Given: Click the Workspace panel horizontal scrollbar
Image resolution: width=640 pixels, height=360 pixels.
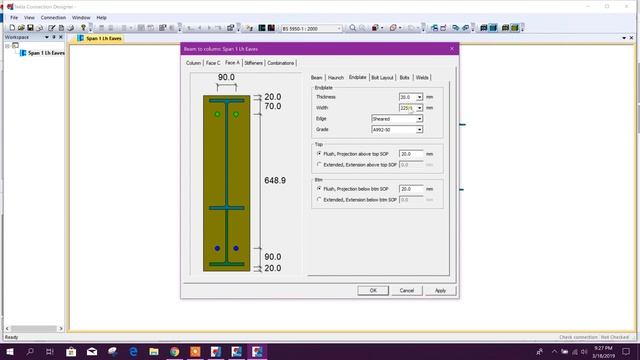Looking at the screenshot, I should pos(34,328).
